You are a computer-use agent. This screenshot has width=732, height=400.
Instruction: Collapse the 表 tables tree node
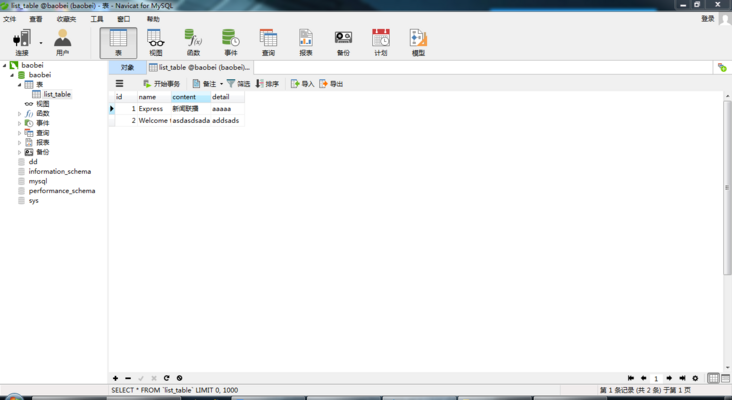[20, 85]
